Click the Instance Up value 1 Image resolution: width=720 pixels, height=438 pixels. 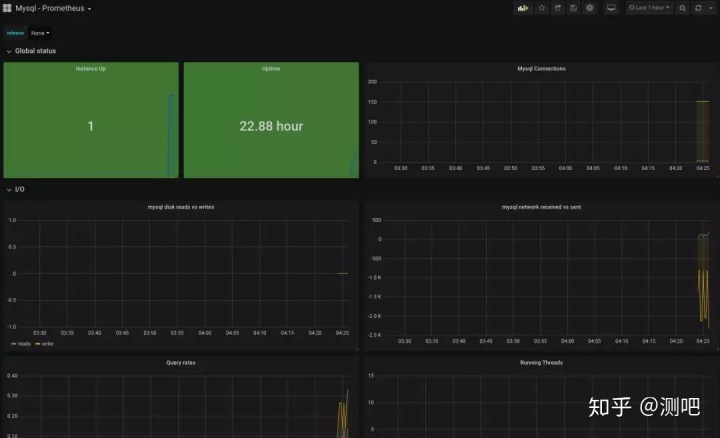click(x=90, y=126)
